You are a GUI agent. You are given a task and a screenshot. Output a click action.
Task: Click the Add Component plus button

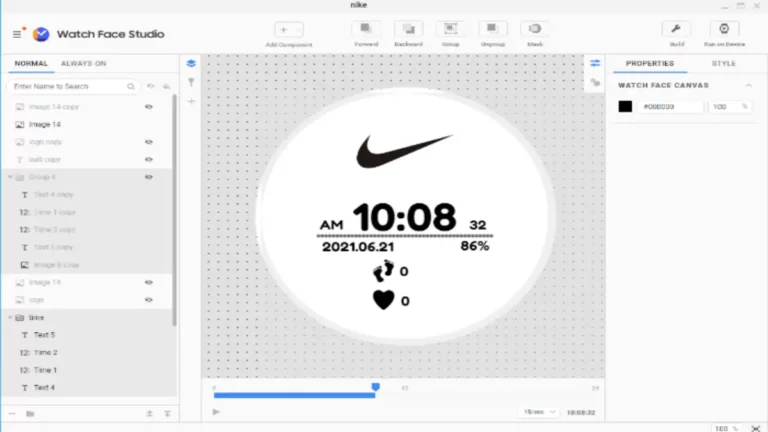(x=284, y=29)
